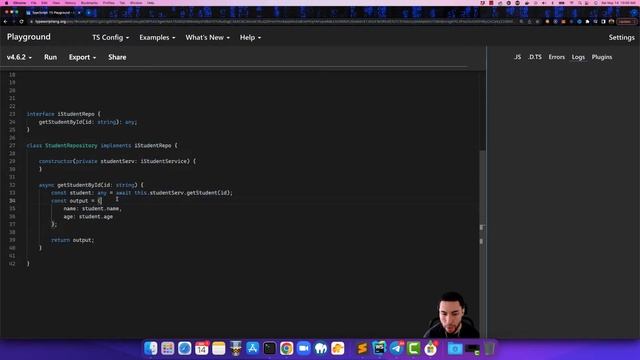Screen dimensions: 640x360
Task: Open the Plugins tab
Action: pos(602,57)
